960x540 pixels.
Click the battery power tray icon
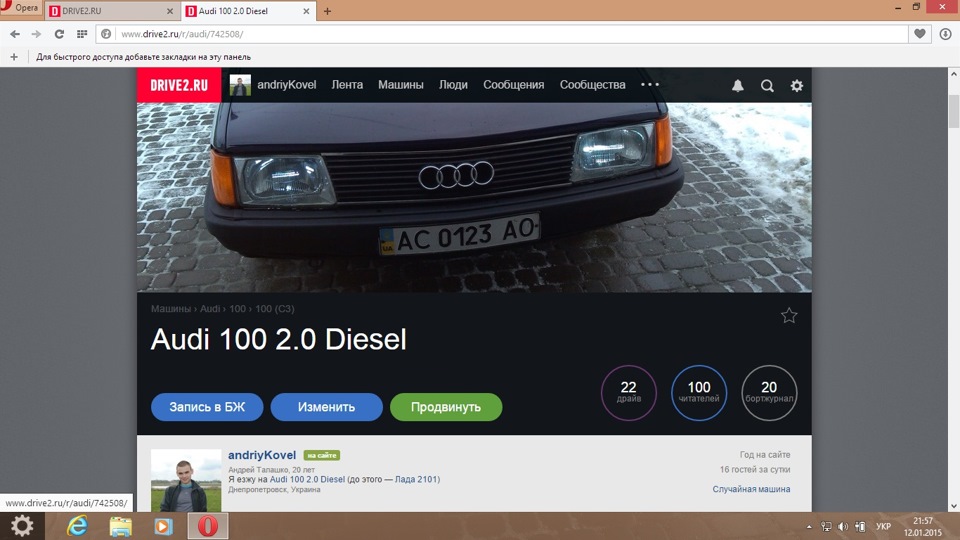click(860, 527)
